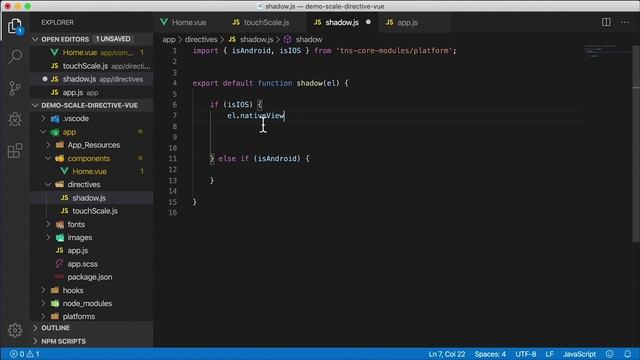Click the app breadcrumb segment
Screen dimensions: 640x360
169,40
